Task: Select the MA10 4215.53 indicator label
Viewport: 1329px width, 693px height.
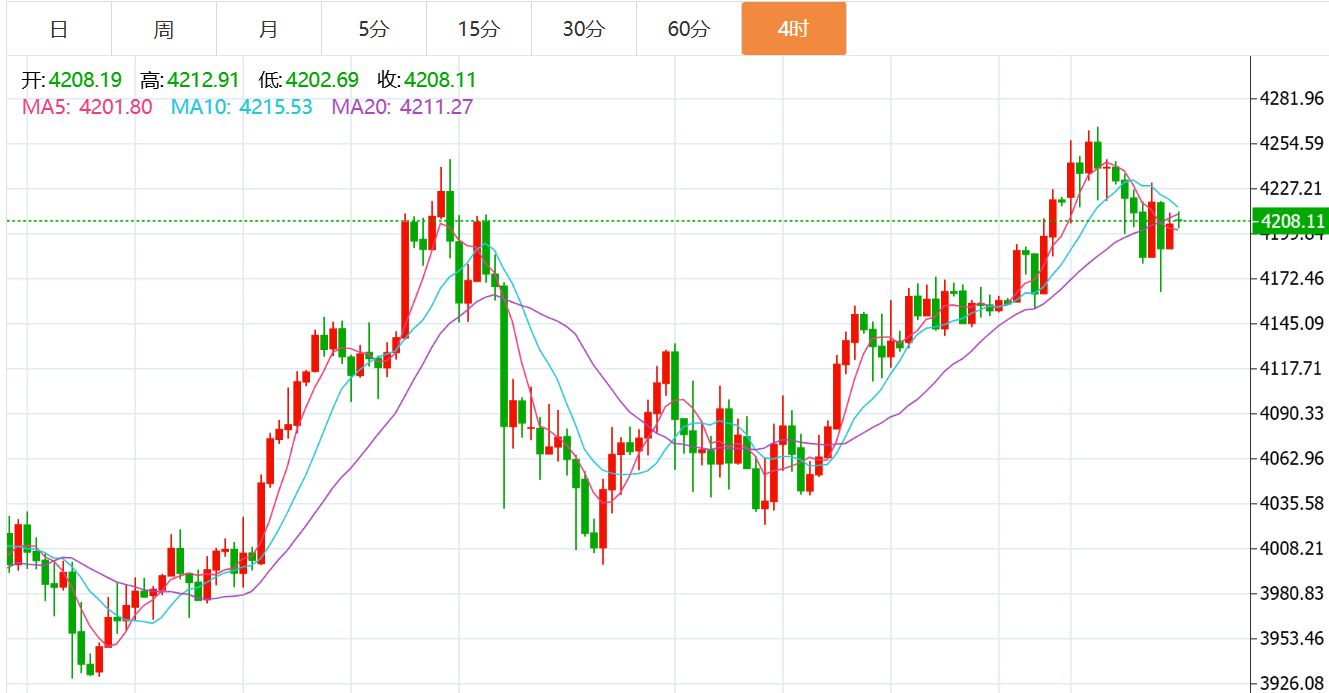Action: 242,107
